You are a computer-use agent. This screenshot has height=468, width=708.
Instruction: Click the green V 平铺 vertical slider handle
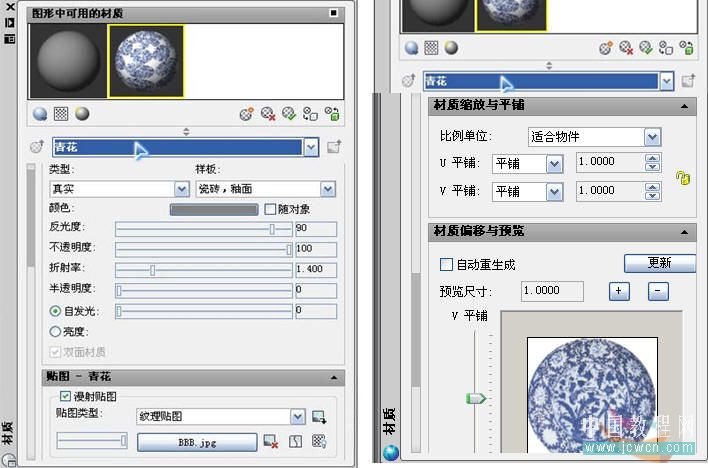475,398
